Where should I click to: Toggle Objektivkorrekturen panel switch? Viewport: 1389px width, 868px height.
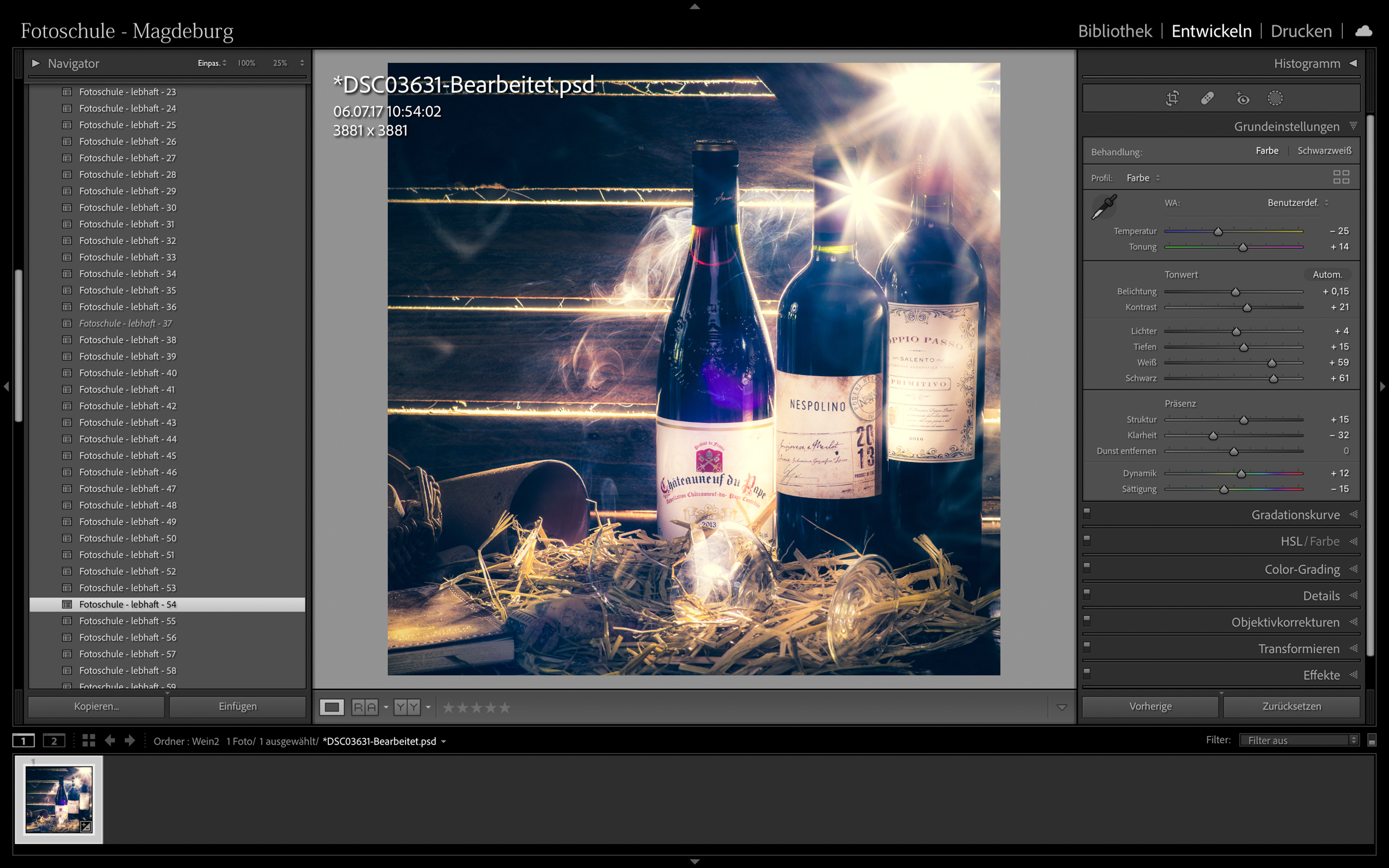click(x=1086, y=619)
